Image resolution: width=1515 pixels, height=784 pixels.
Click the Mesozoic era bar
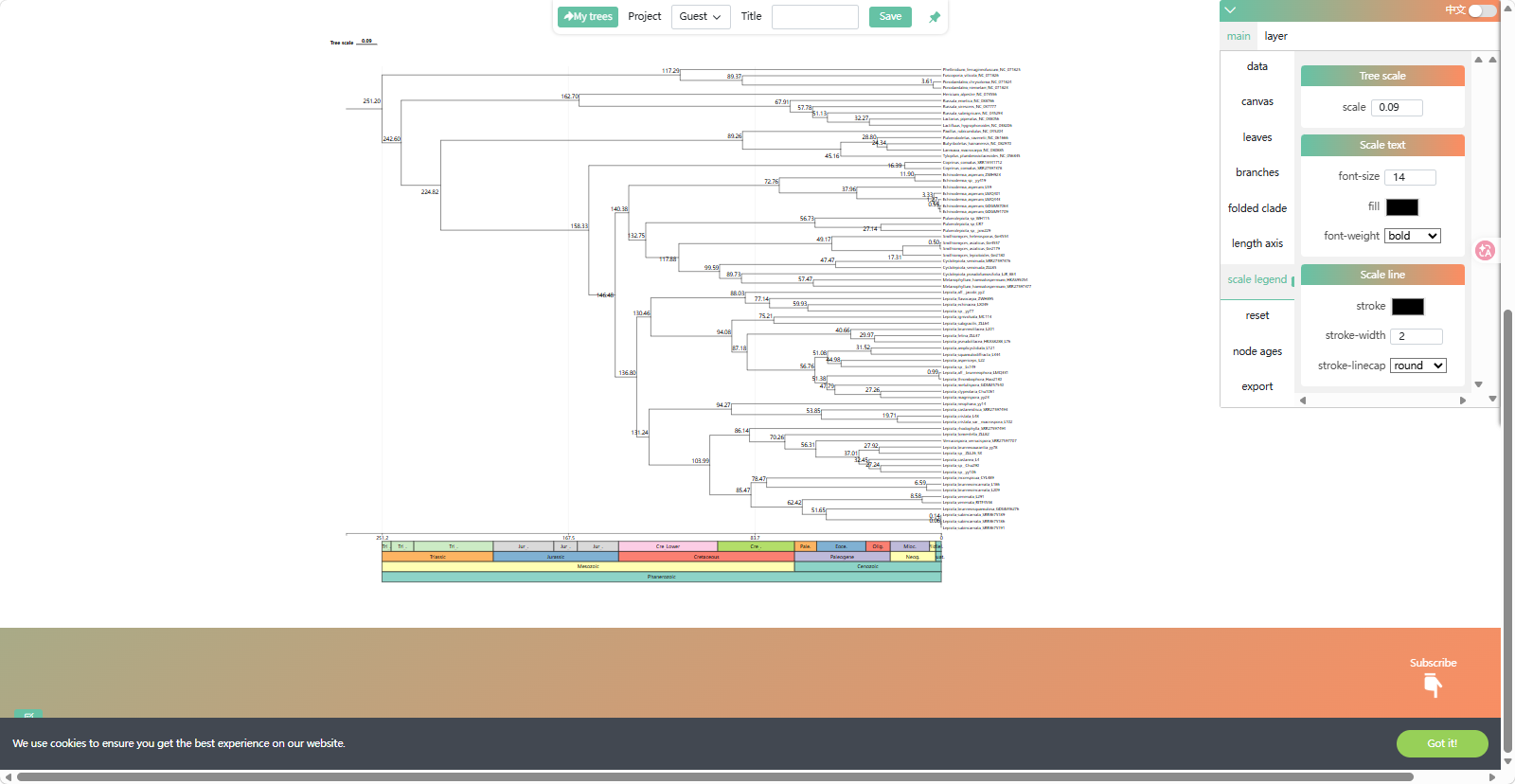pyautogui.click(x=588, y=566)
